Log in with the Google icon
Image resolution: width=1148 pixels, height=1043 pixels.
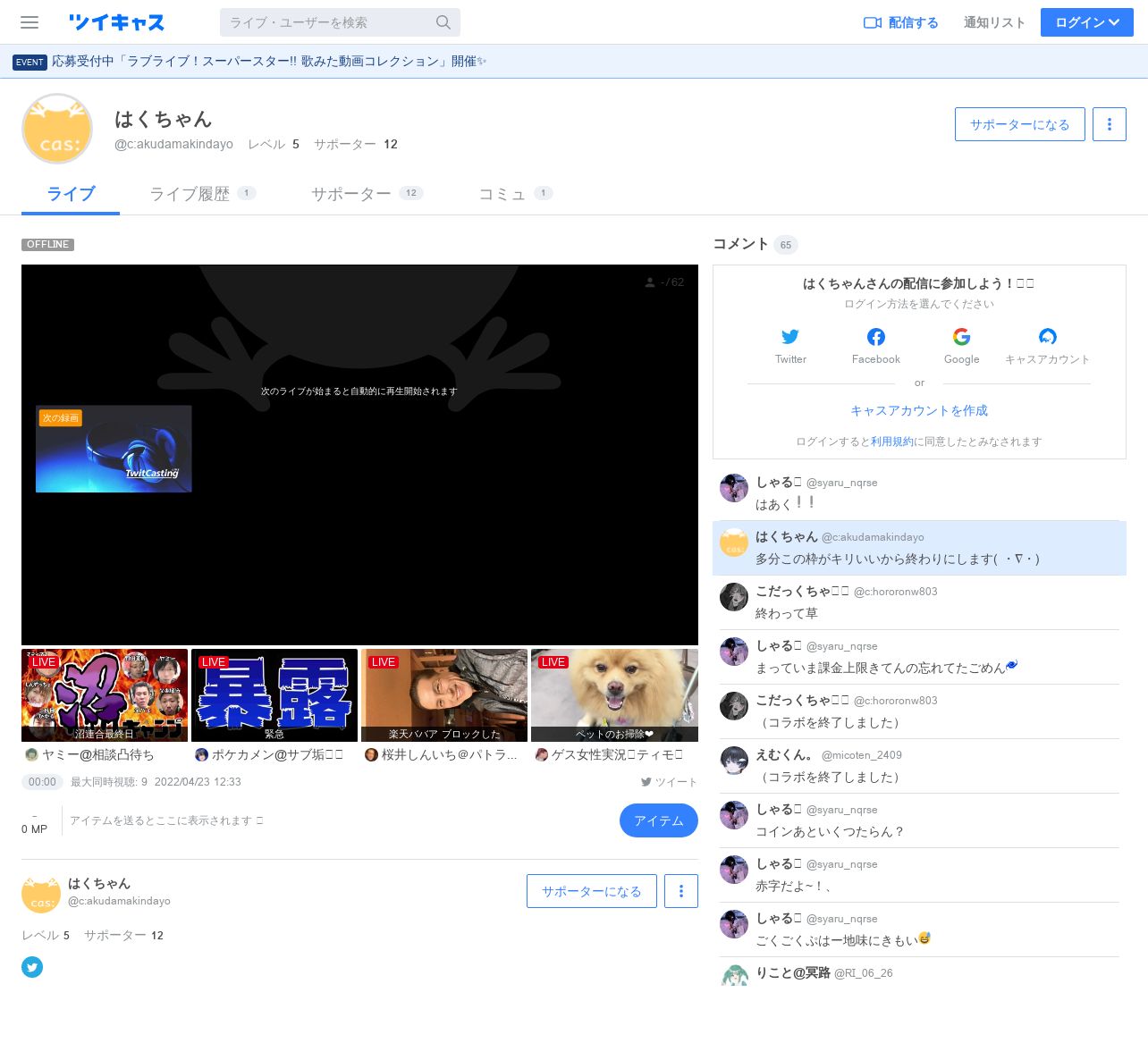coord(962,337)
